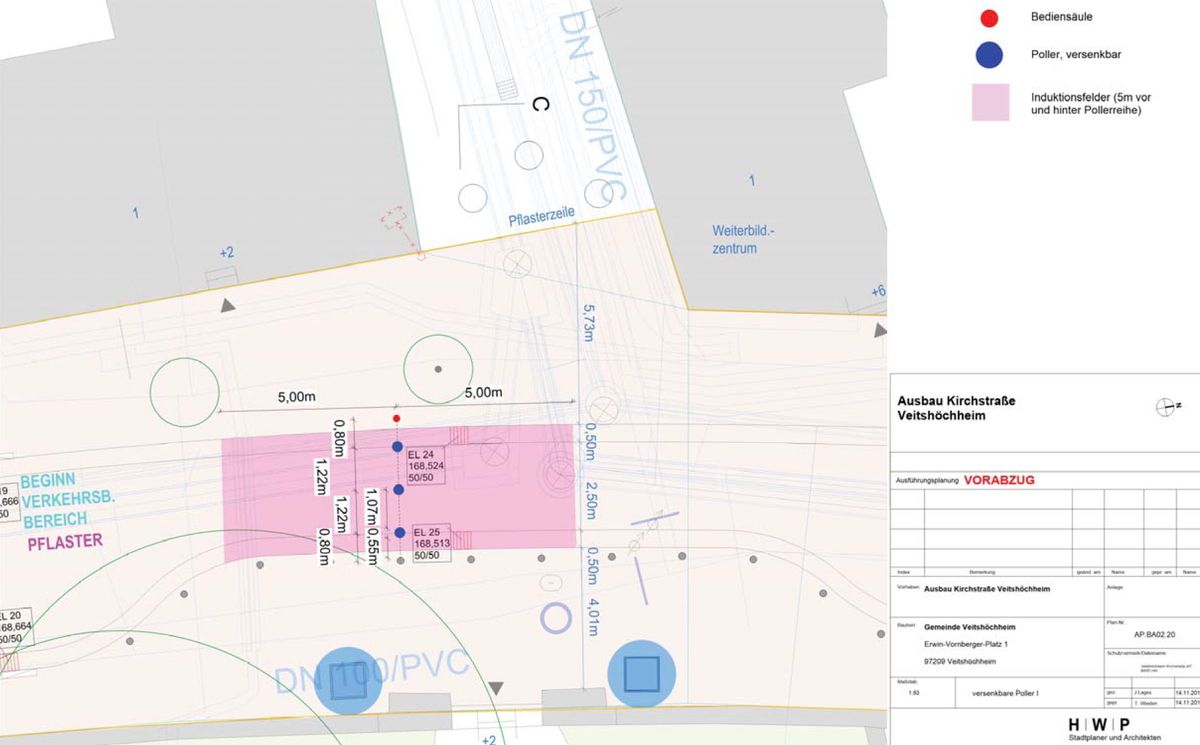Click the red Bediensäule legend dot
Image resolution: width=1200 pixels, height=745 pixels.
click(989, 18)
